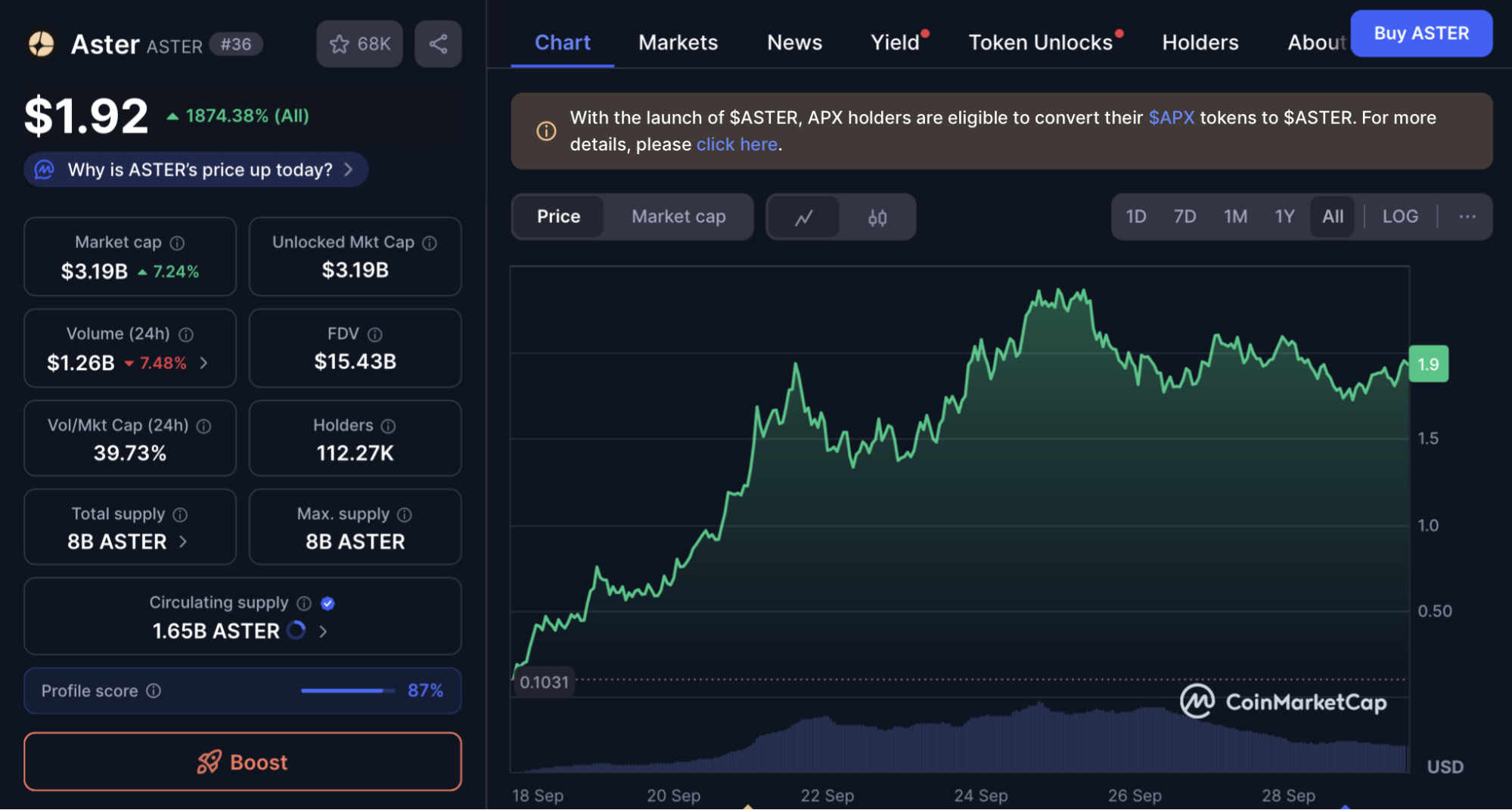Toggle the chart to Market cap view
The height and width of the screenshot is (810, 1512).
678,216
